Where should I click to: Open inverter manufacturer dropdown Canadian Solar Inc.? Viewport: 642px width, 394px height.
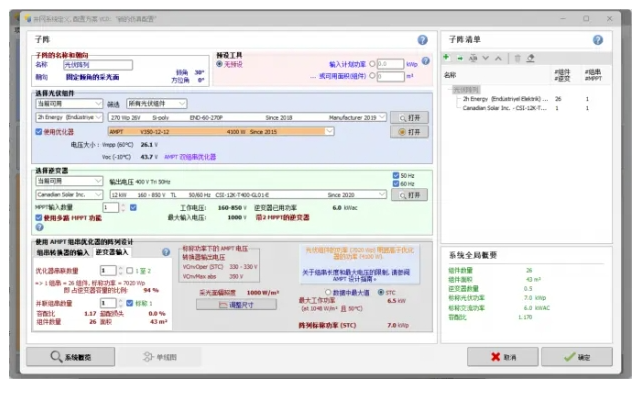(x=69, y=195)
